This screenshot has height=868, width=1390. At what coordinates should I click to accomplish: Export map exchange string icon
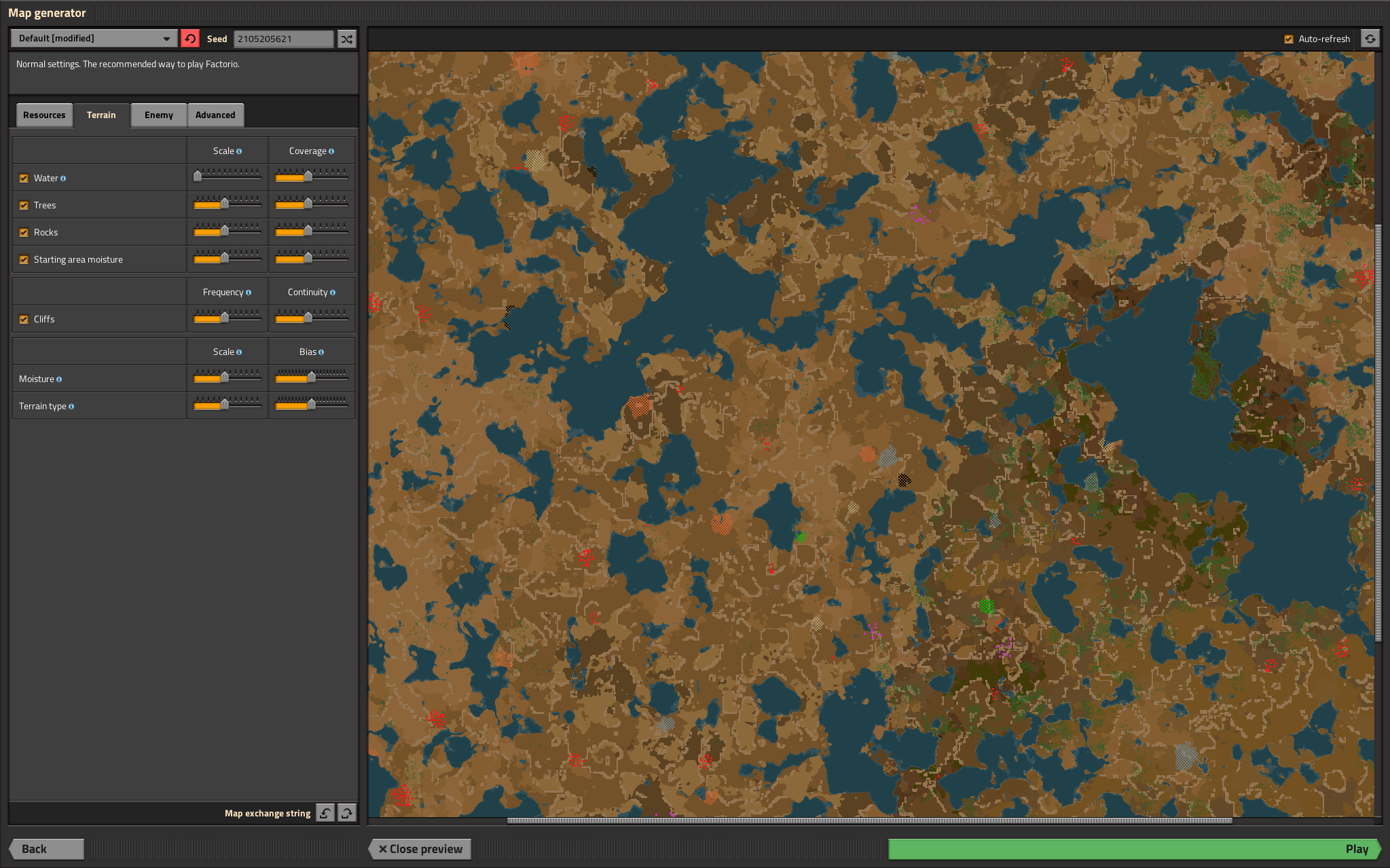point(347,813)
